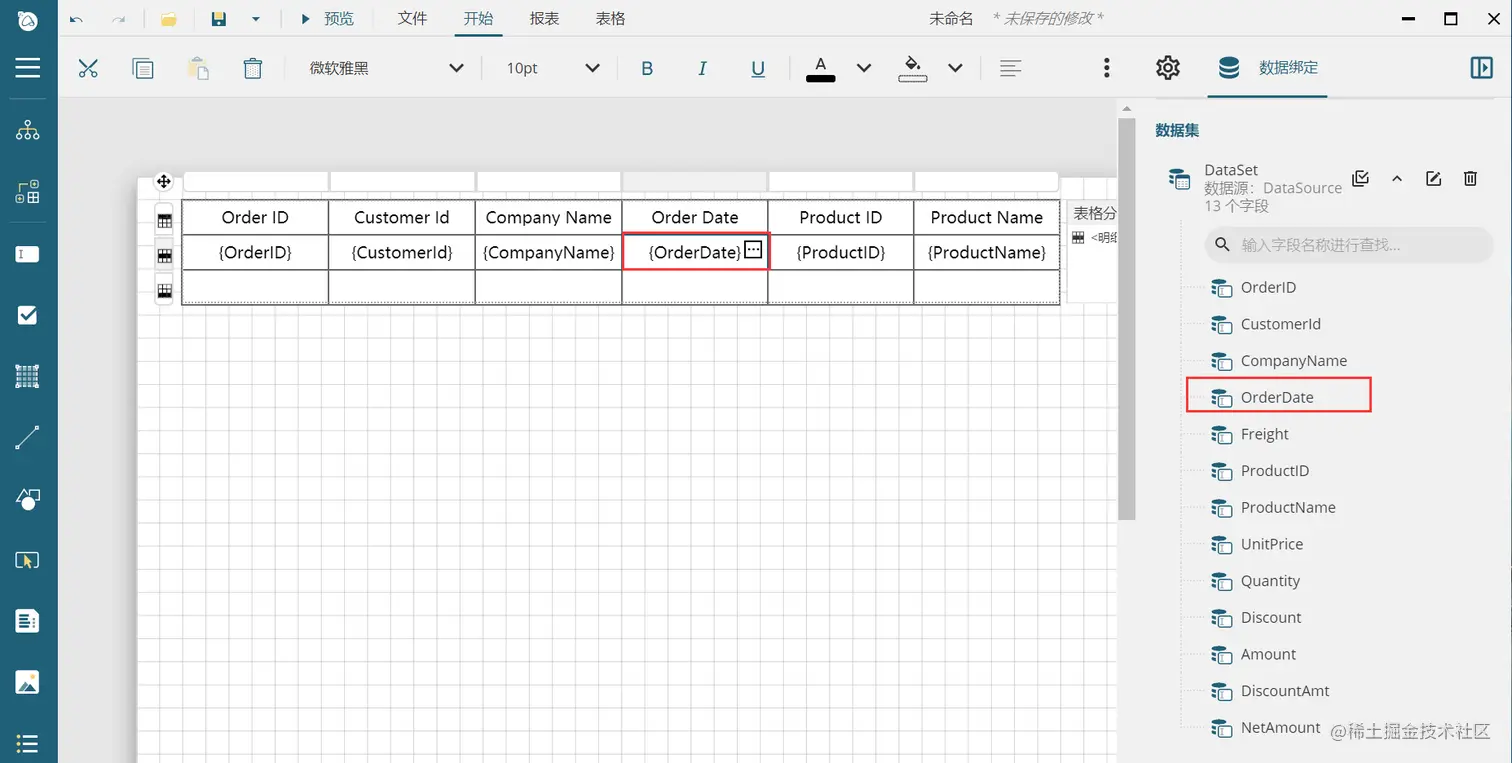This screenshot has width=1512, height=763.
Task: Click the Undo arrow
Action: pos(77,19)
